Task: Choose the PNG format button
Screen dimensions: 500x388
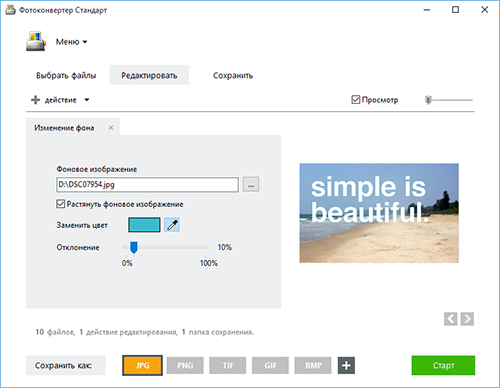Action: 185,365
